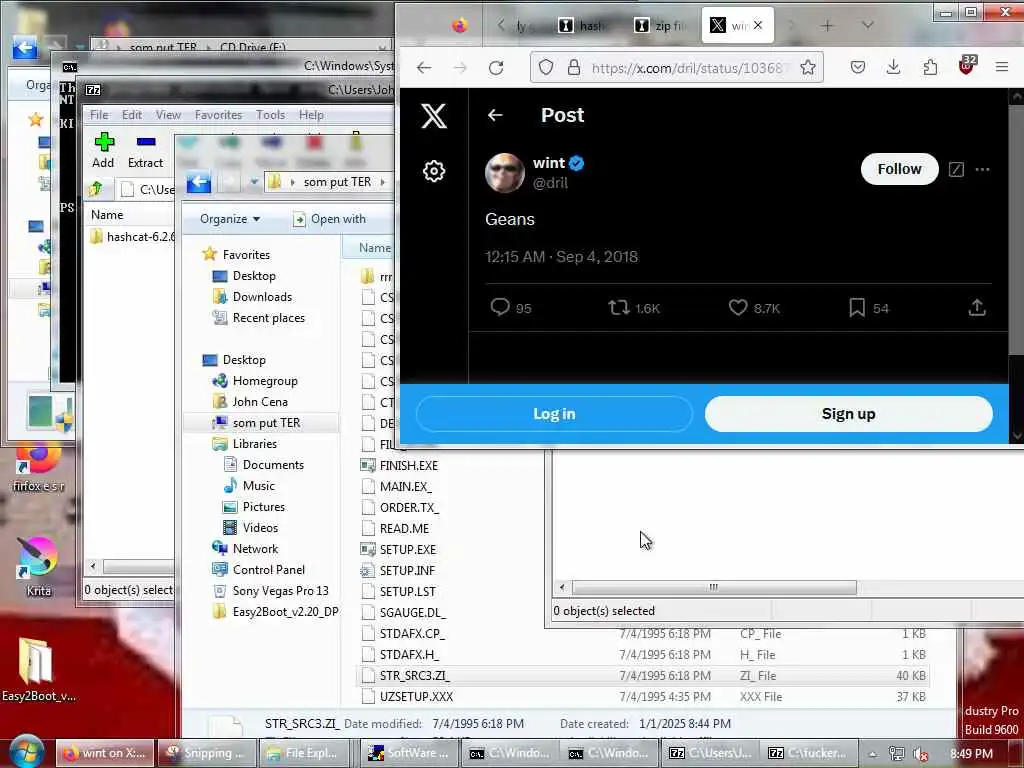Select hashcat-6.2.6 folder in 7-Zip
This screenshot has width=1024, height=768.
133,236
